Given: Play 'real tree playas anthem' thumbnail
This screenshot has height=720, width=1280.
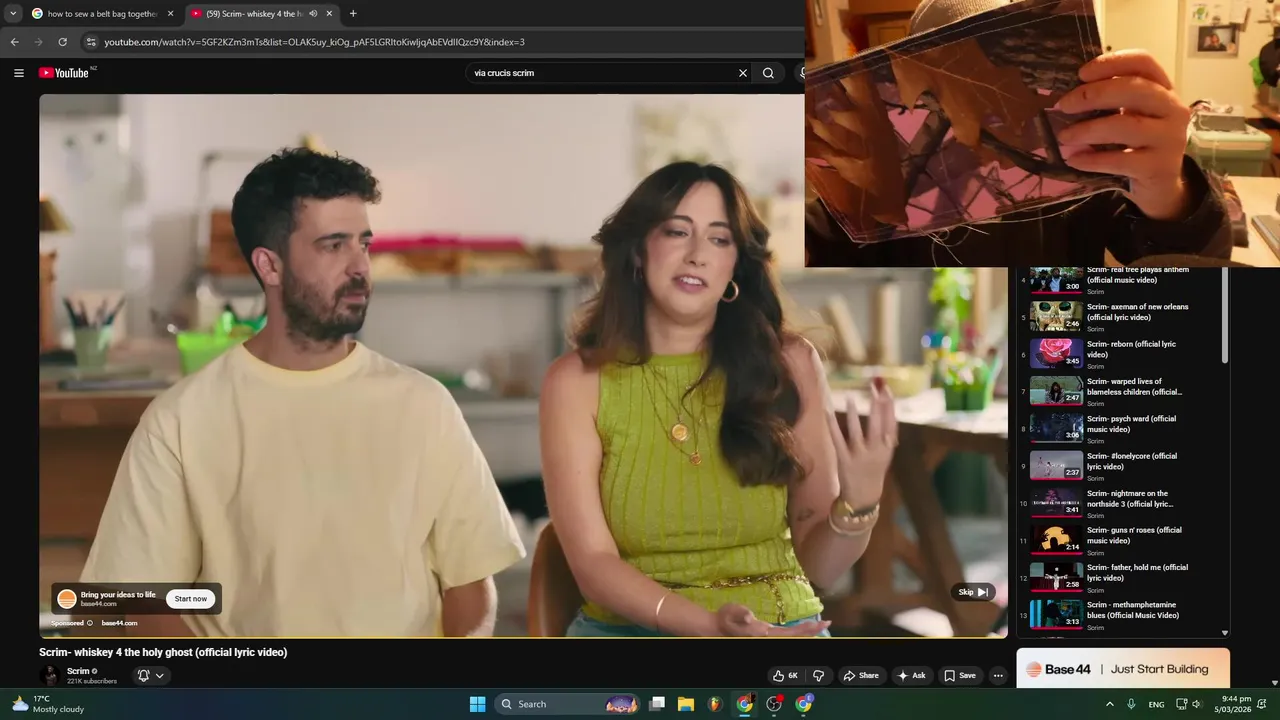Looking at the screenshot, I should (x=1057, y=280).
